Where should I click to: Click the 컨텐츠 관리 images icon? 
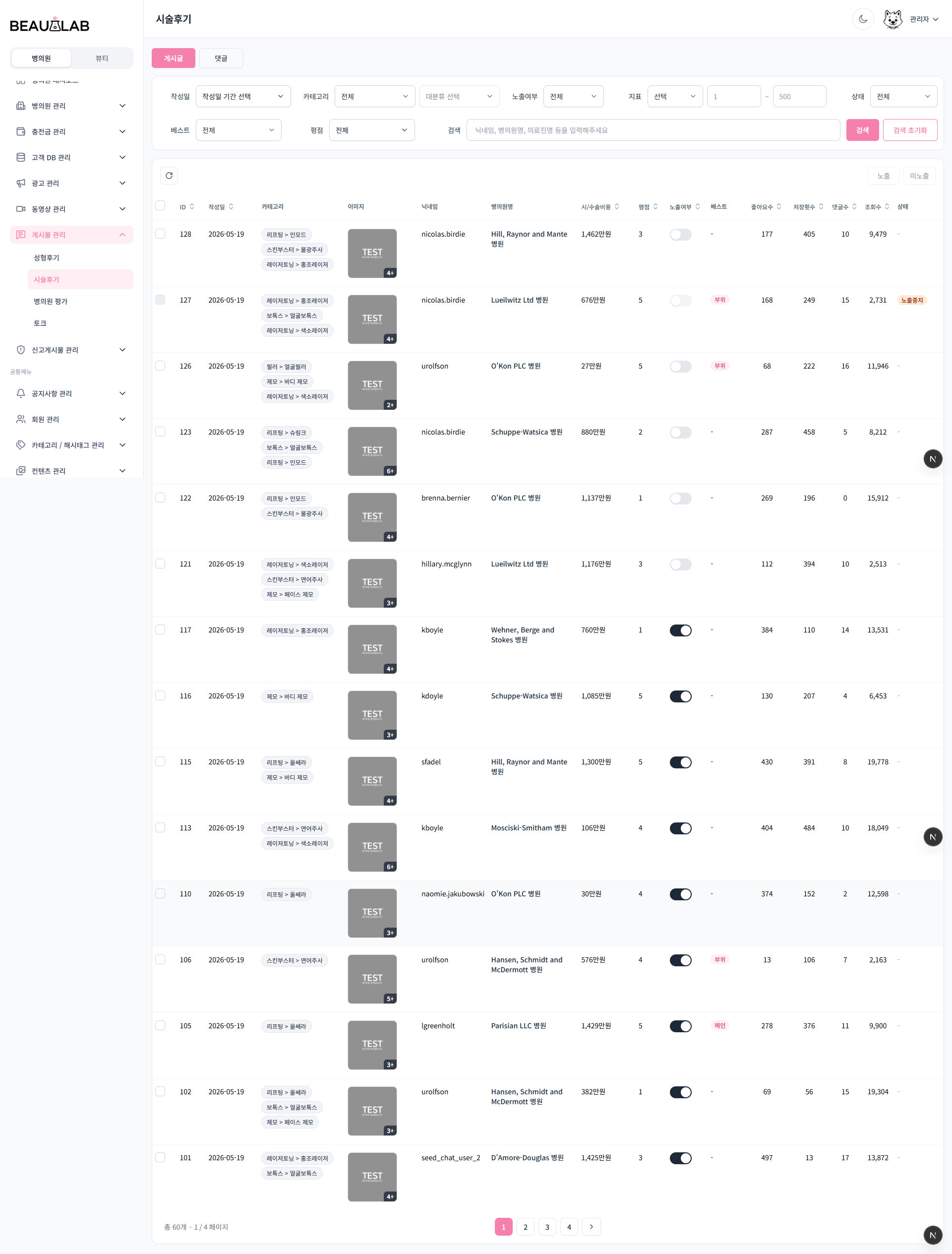(21, 471)
